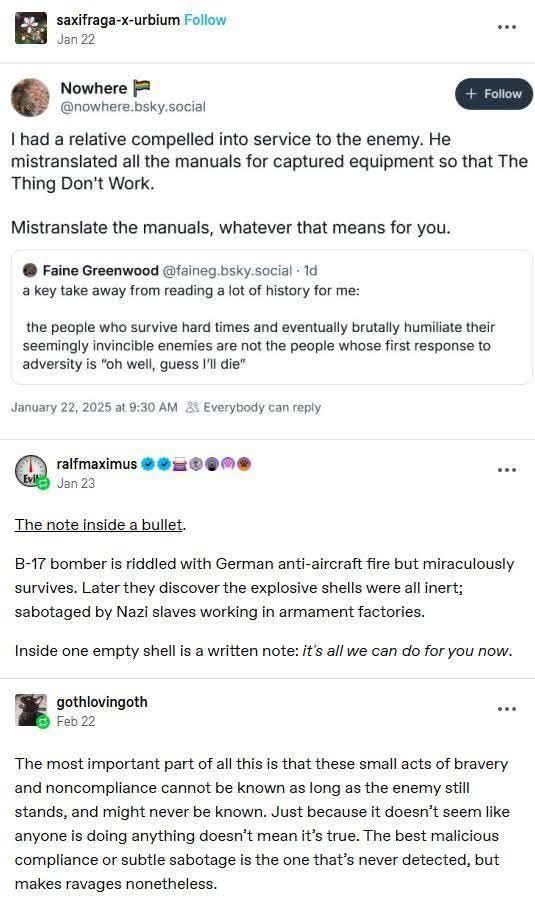
Task: Click pride flag icon beside Nowhere
Action: [x=141, y=88]
